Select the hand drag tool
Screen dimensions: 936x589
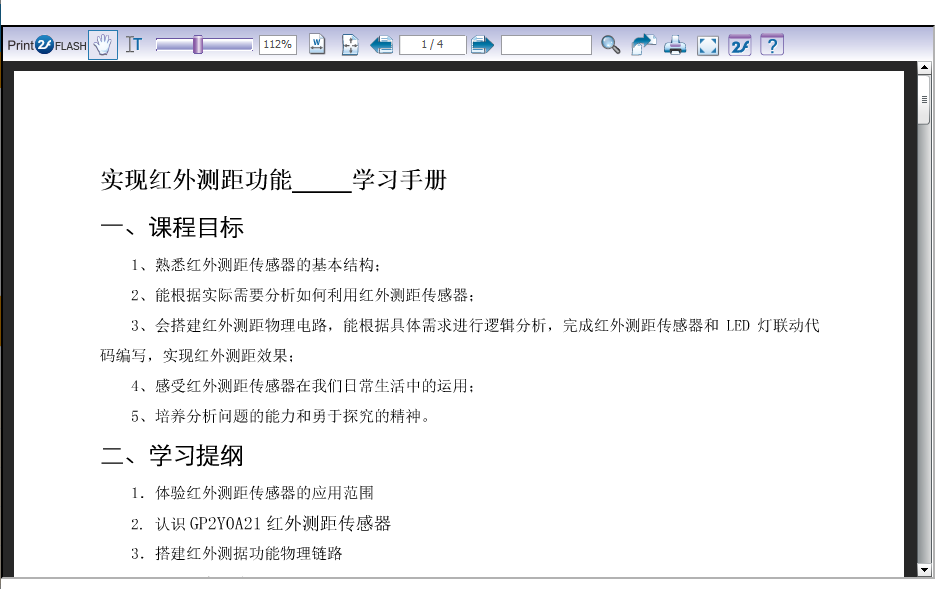click(x=103, y=45)
